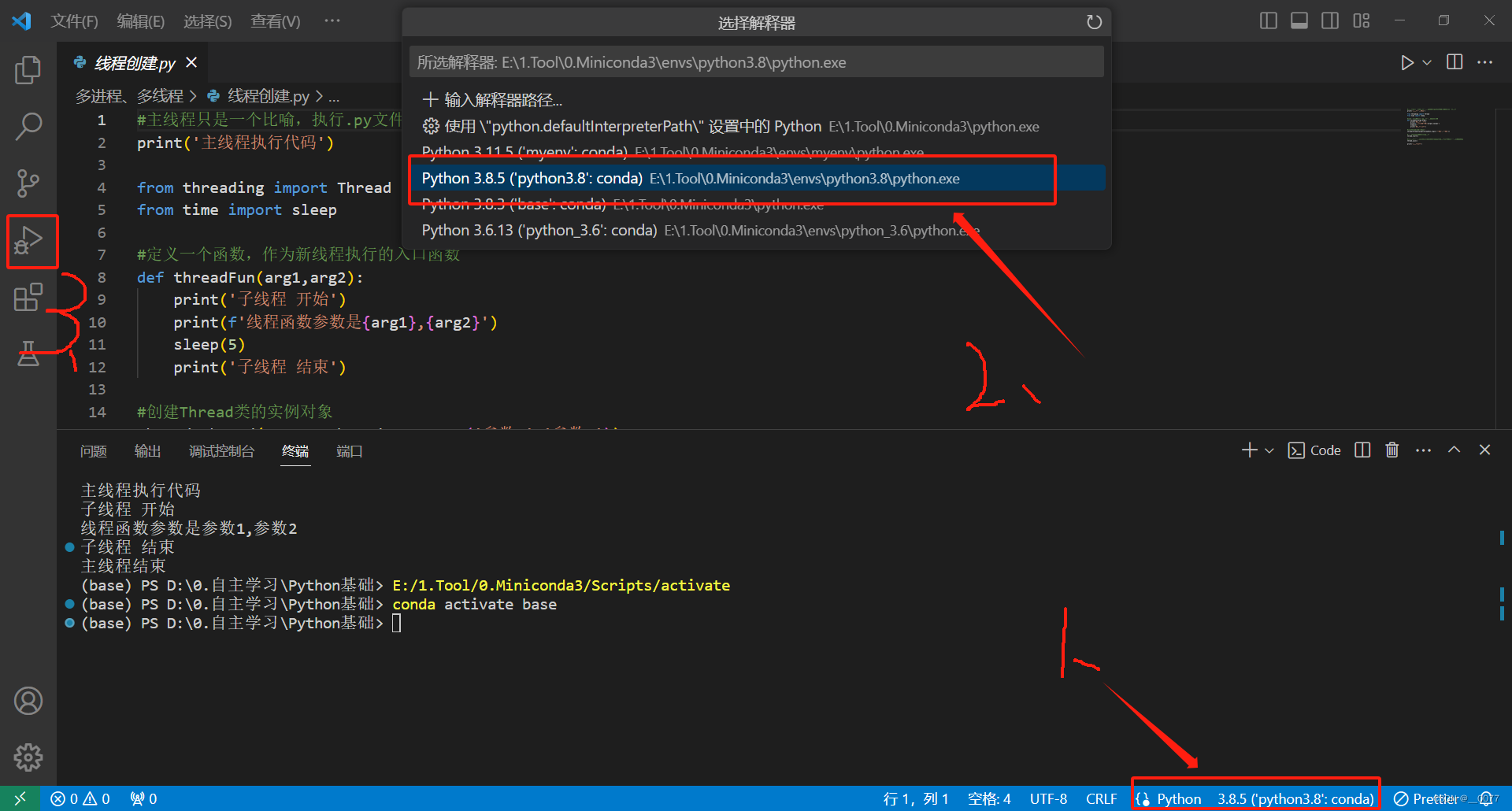1512x811 pixels.
Task: Select Python 3.8.3 base conda interpreter
Action: [x=756, y=204]
